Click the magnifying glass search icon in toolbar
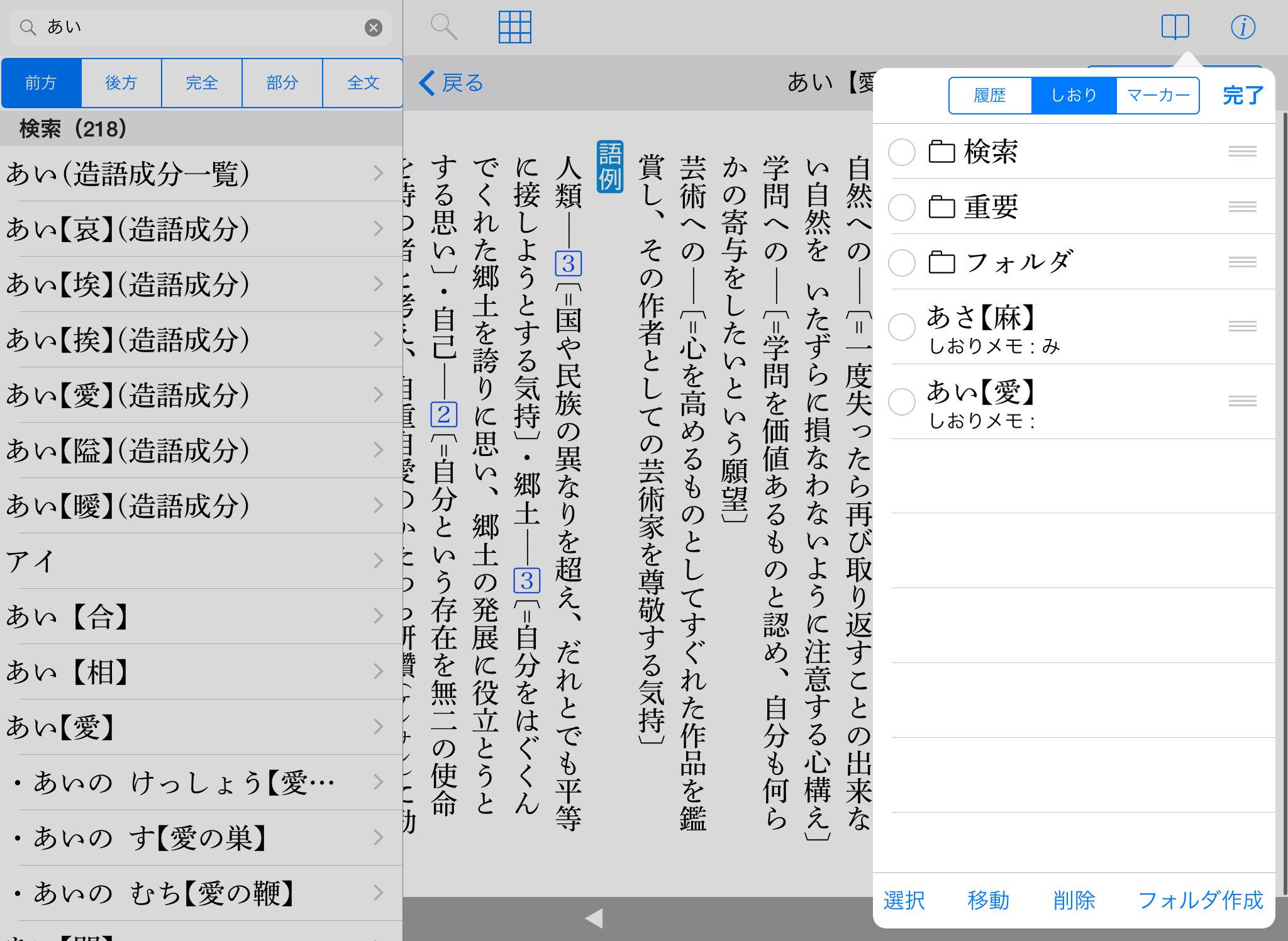The image size is (1288, 941). [443, 27]
